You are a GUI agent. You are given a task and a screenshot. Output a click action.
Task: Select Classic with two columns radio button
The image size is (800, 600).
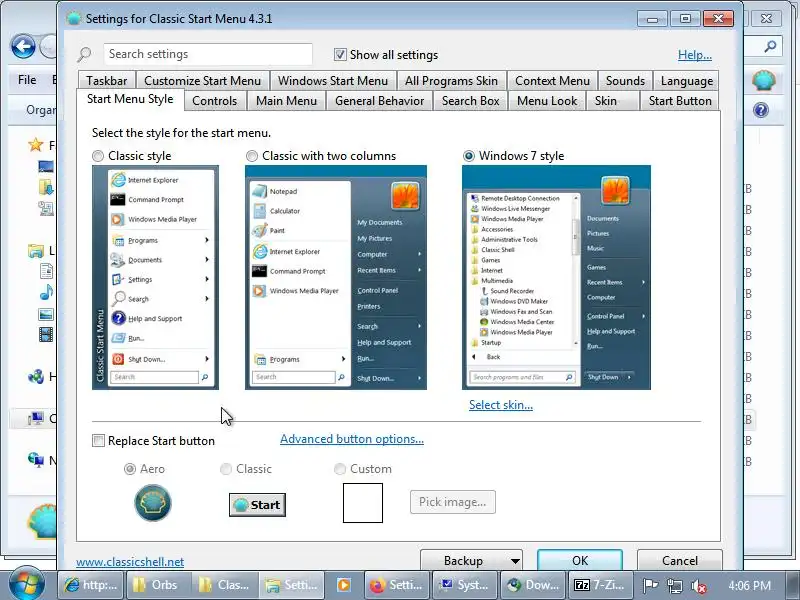(252, 156)
